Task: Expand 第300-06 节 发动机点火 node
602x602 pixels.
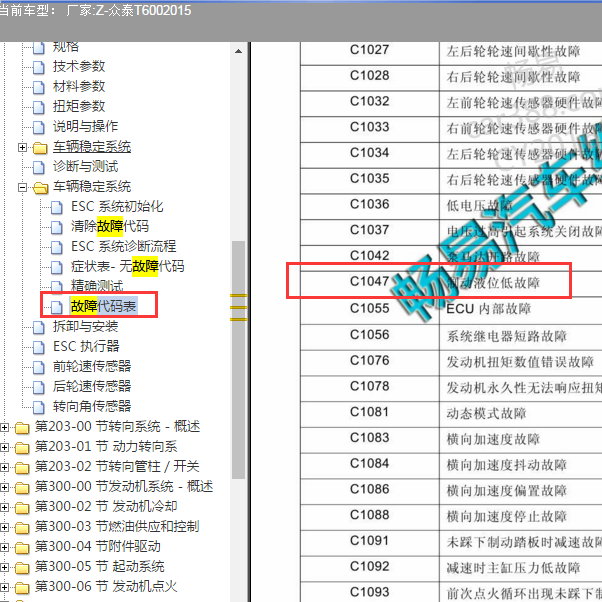Action: pyautogui.click(x=4, y=587)
